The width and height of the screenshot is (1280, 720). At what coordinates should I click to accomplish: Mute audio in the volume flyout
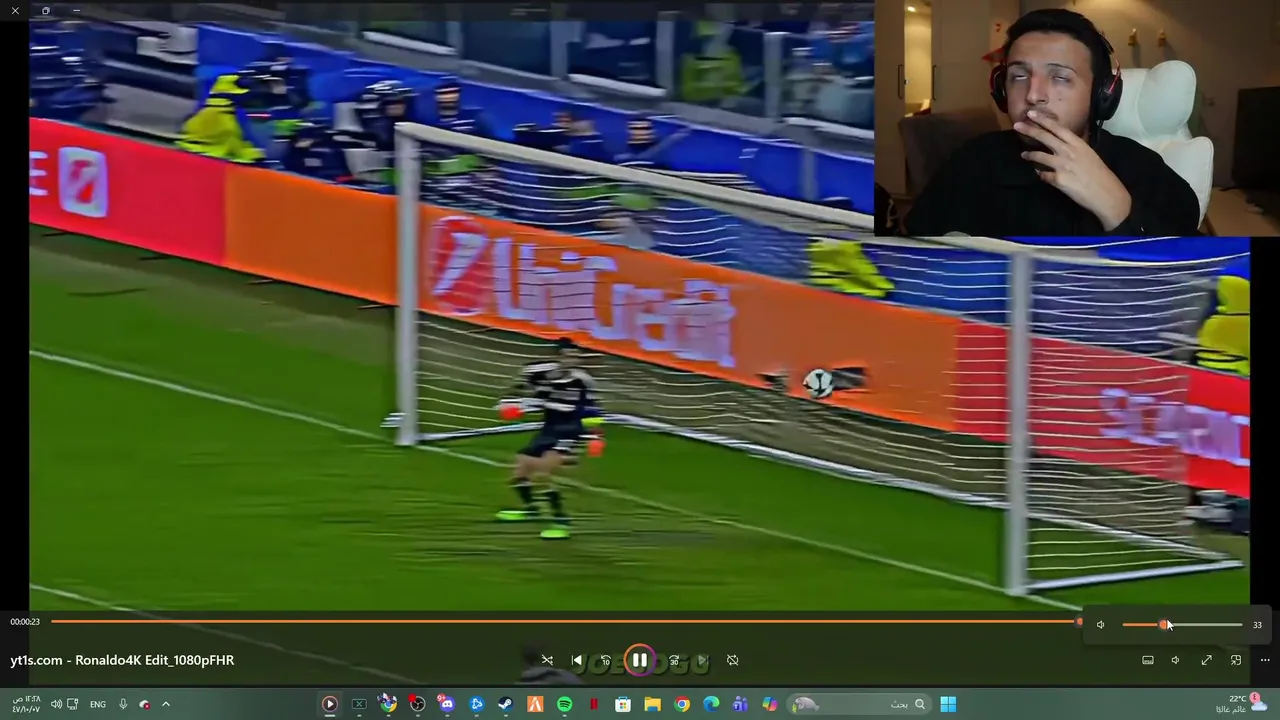pyautogui.click(x=1101, y=625)
